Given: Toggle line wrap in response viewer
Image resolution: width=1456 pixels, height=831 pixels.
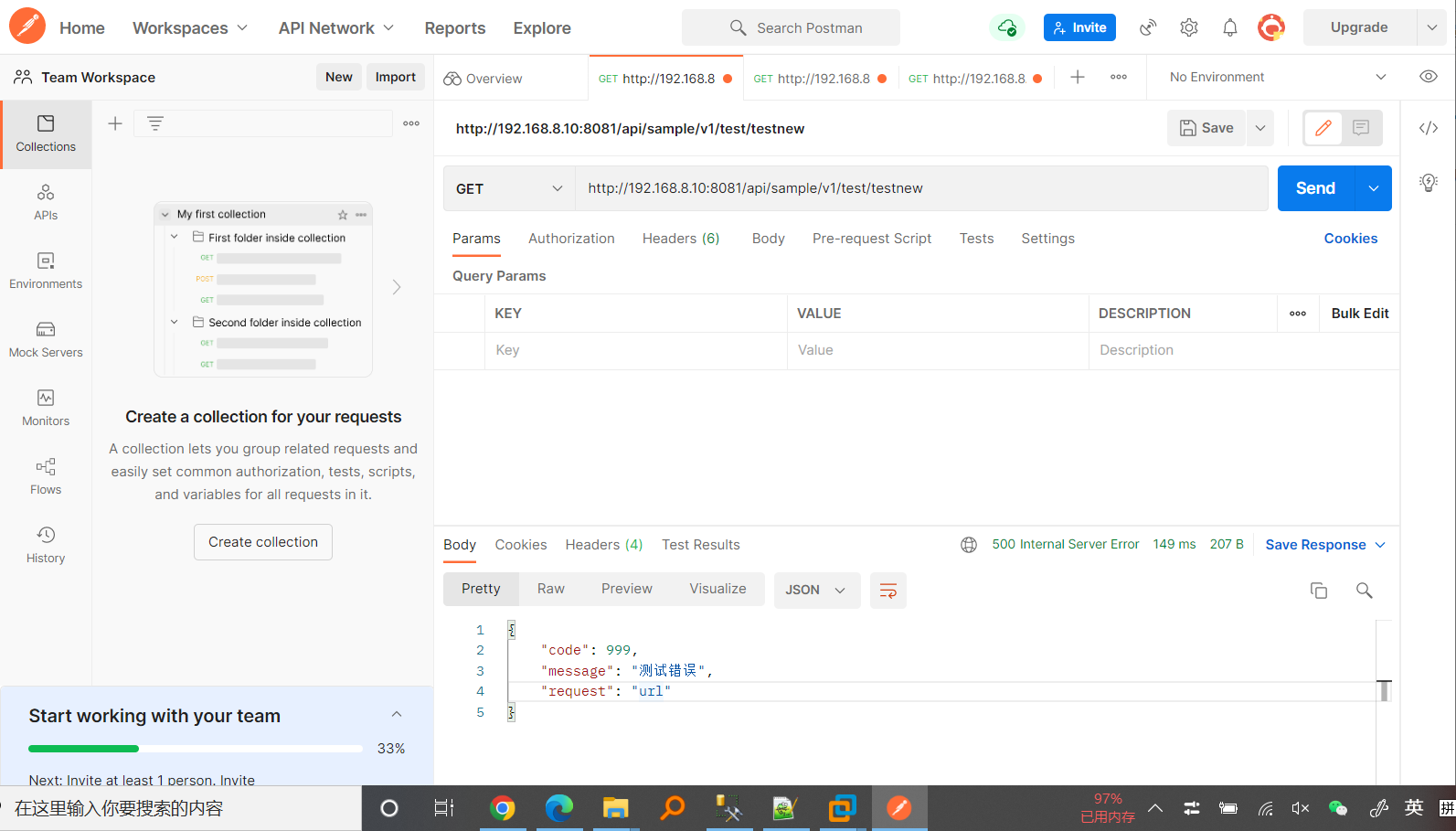Looking at the screenshot, I should point(887,591).
